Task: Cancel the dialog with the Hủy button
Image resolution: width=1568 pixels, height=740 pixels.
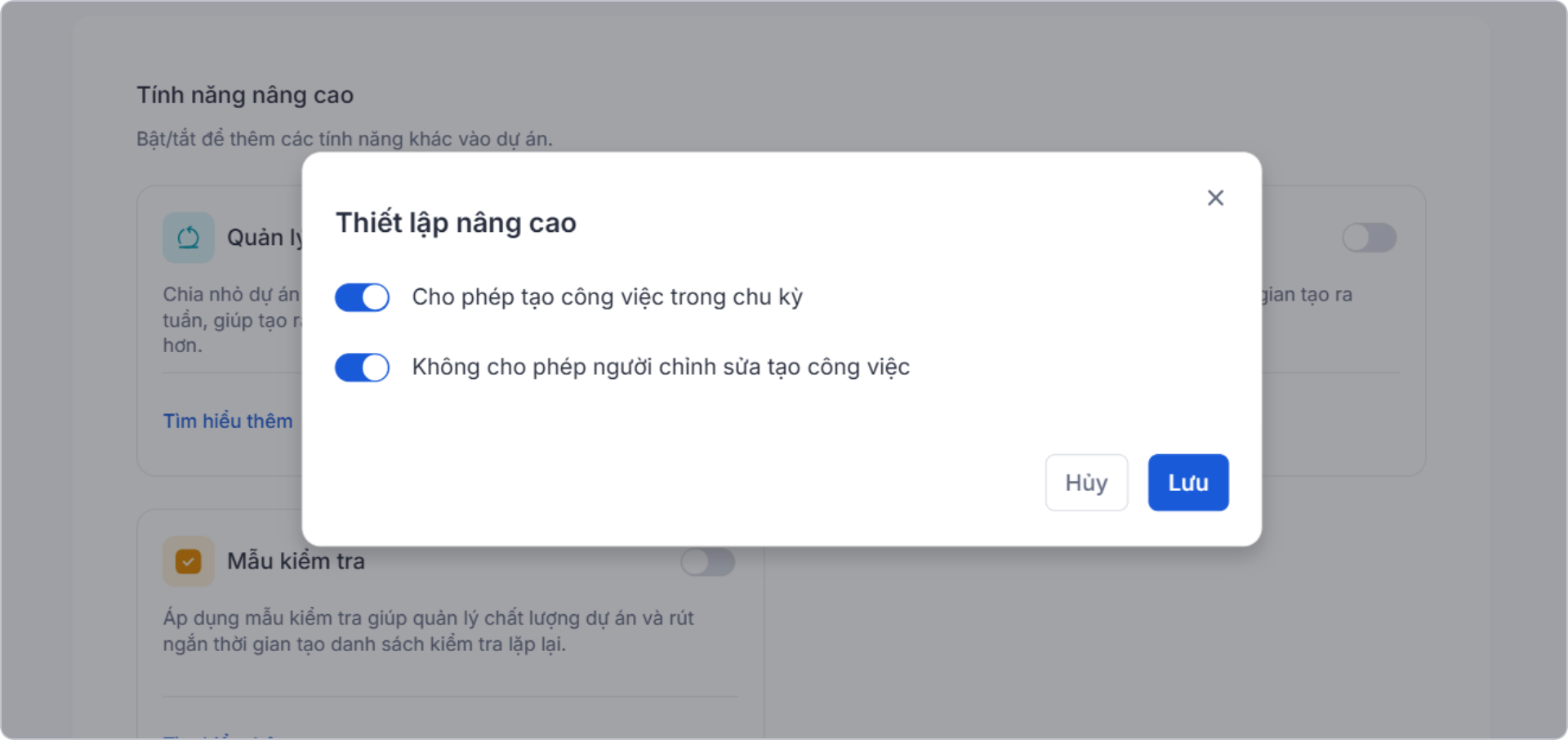Action: tap(1085, 482)
